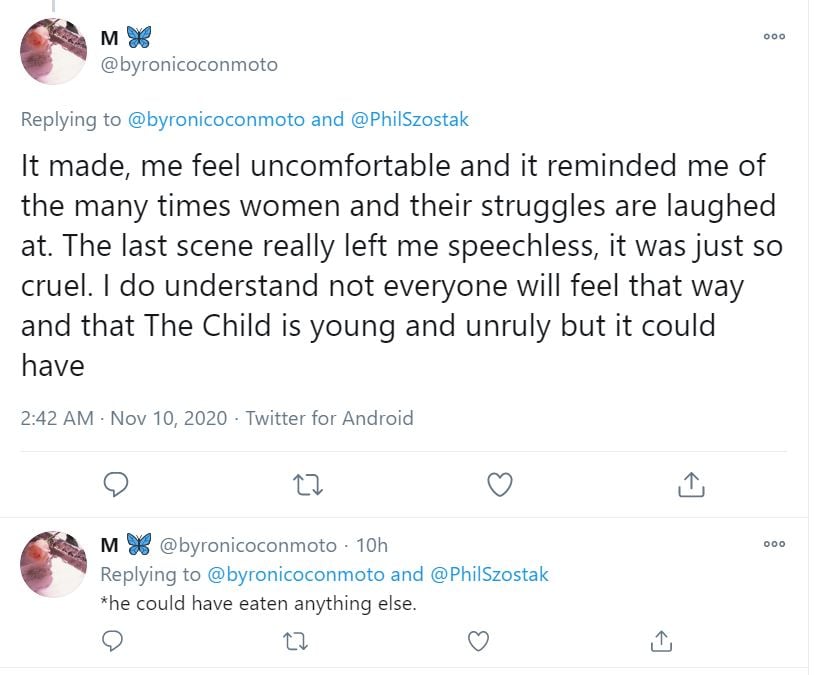Open the main tweet's display name 'M'

pyautogui.click(x=108, y=37)
